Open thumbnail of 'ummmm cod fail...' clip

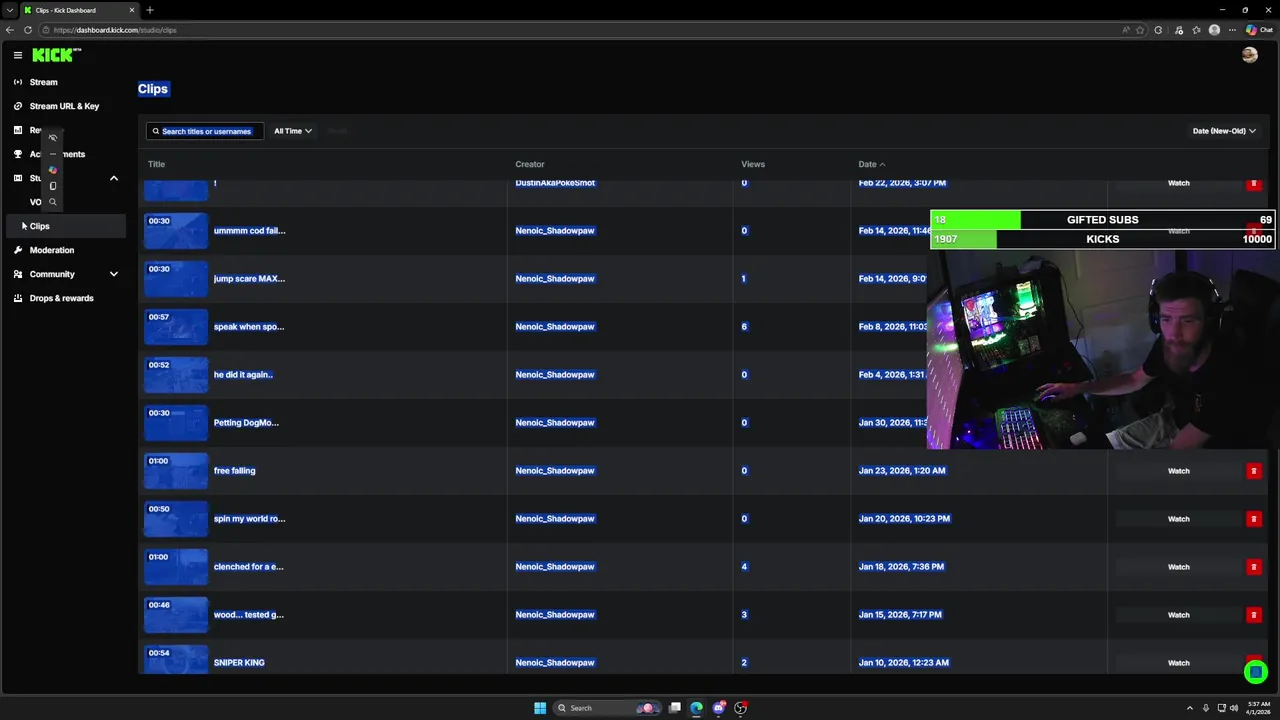coord(176,231)
